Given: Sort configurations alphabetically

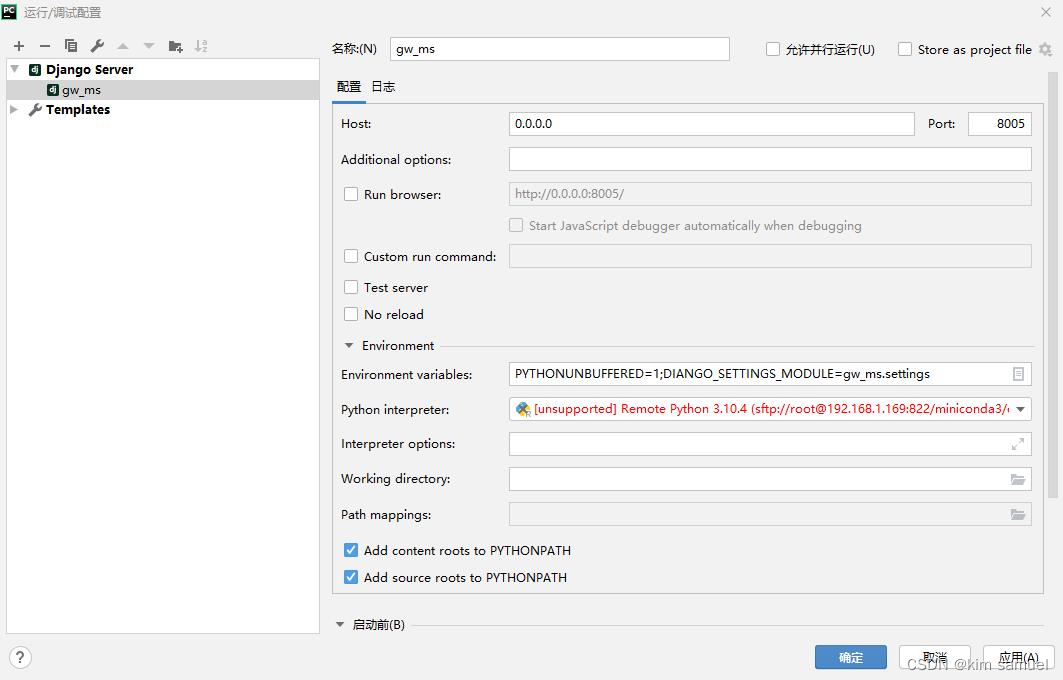Looking at the screenshot, I should coord(201,45).
